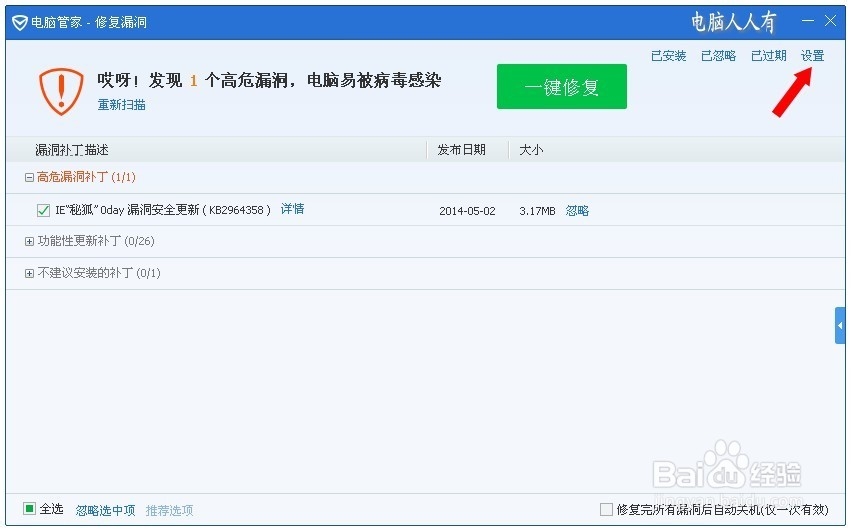
Task: Collapse the 高危漏洞补丁 group
Action: [29, 178]
